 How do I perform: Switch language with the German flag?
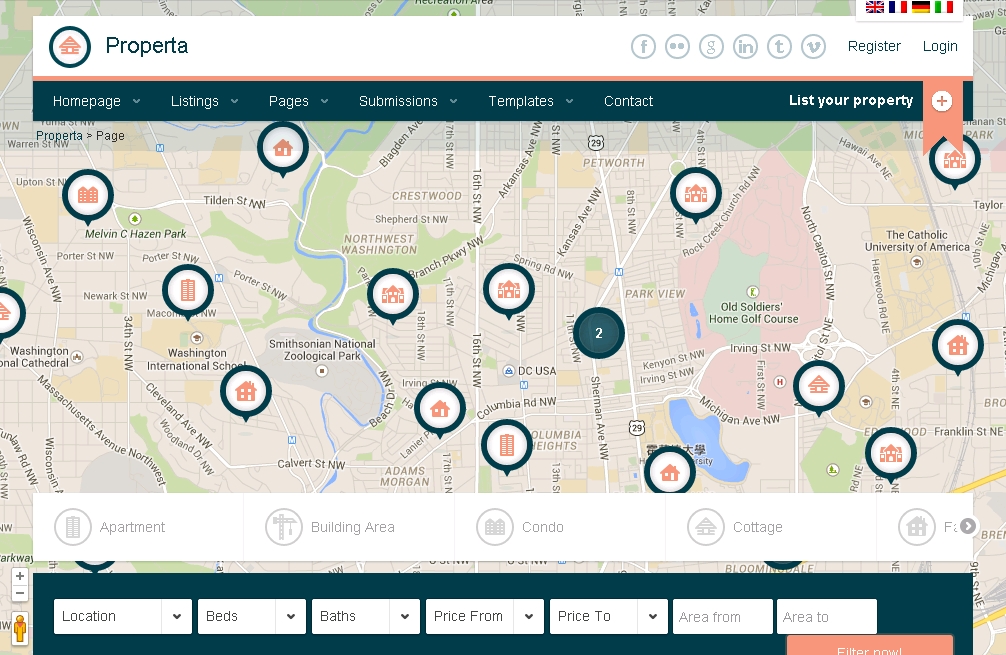921,7
